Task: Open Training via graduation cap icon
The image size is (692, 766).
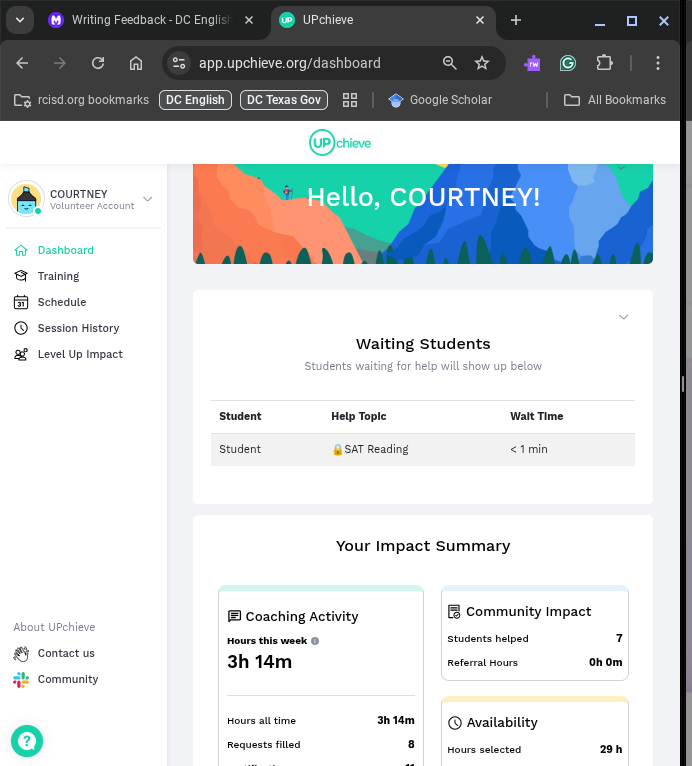Action: [20, 276]
